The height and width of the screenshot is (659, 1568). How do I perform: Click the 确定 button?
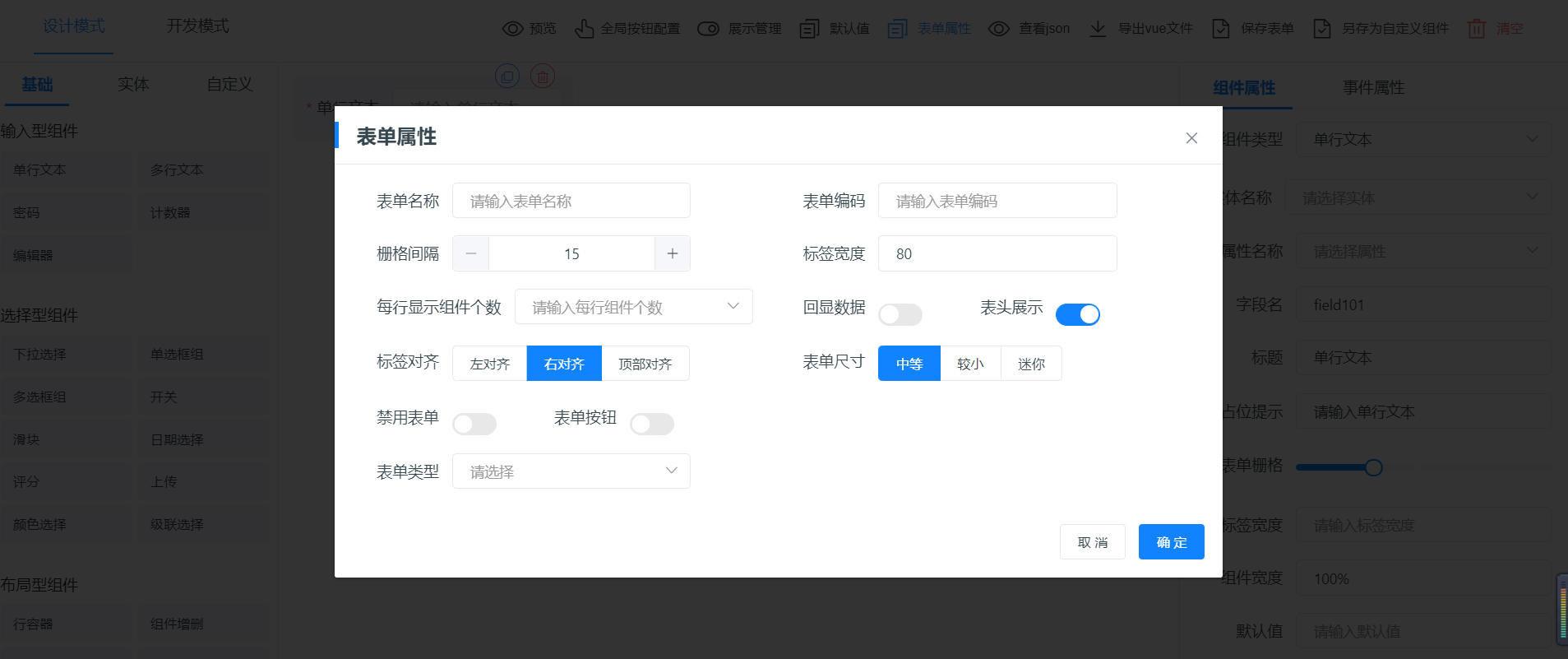pos(1172,542)
